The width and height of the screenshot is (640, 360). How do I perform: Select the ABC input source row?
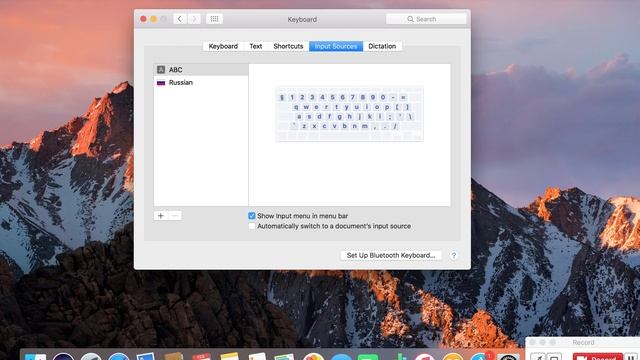[x=201, y=70]
